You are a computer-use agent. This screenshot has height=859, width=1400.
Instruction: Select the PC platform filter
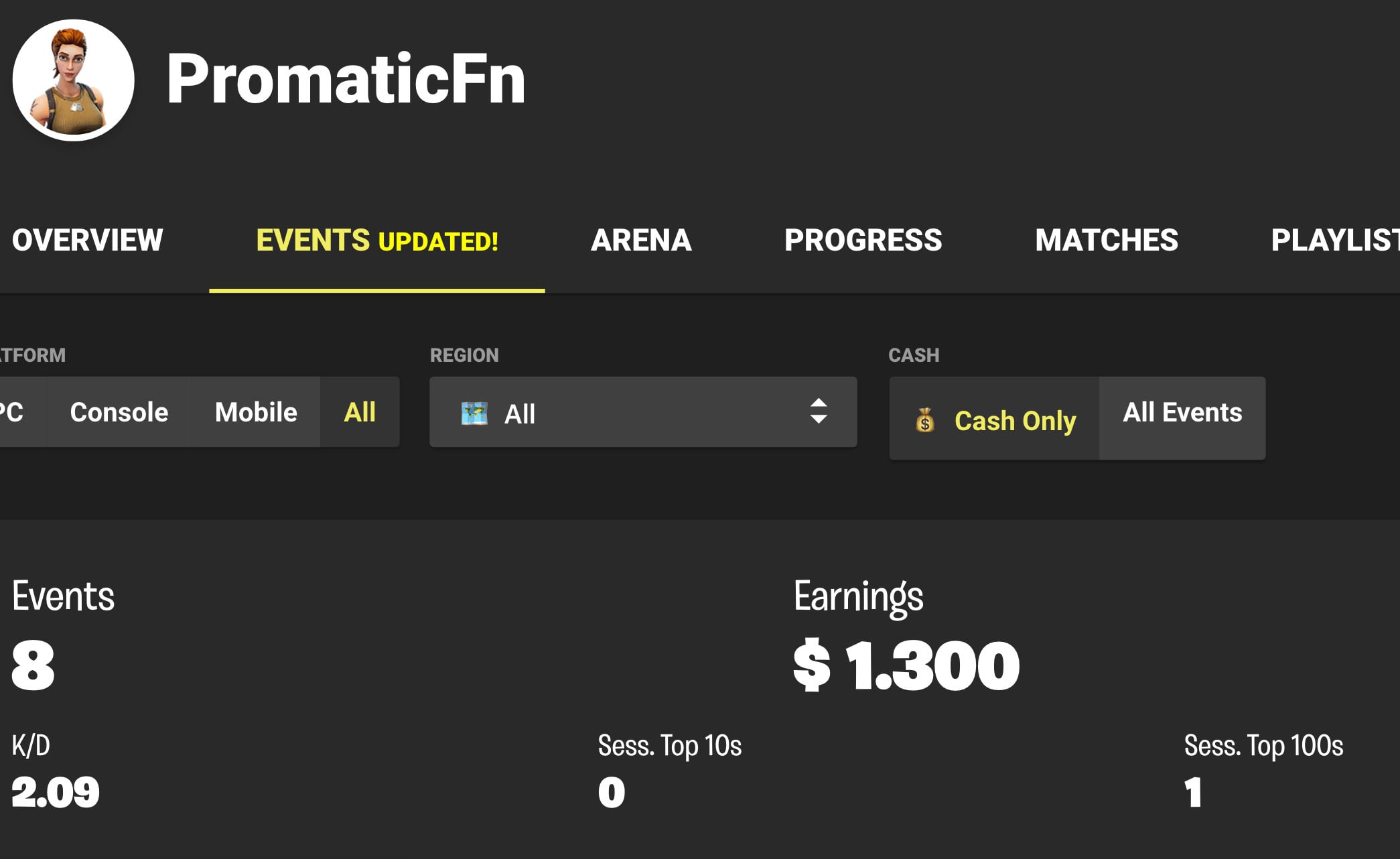(x=13, y=412)
